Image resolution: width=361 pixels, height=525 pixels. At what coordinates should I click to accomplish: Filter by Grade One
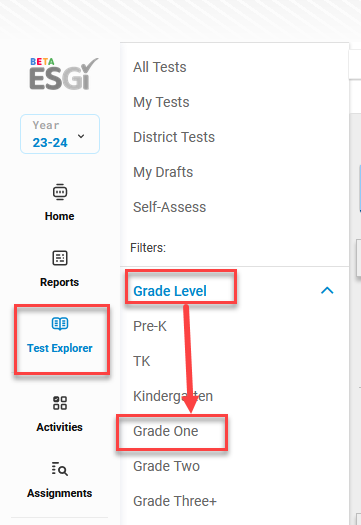tap(166, 431)
